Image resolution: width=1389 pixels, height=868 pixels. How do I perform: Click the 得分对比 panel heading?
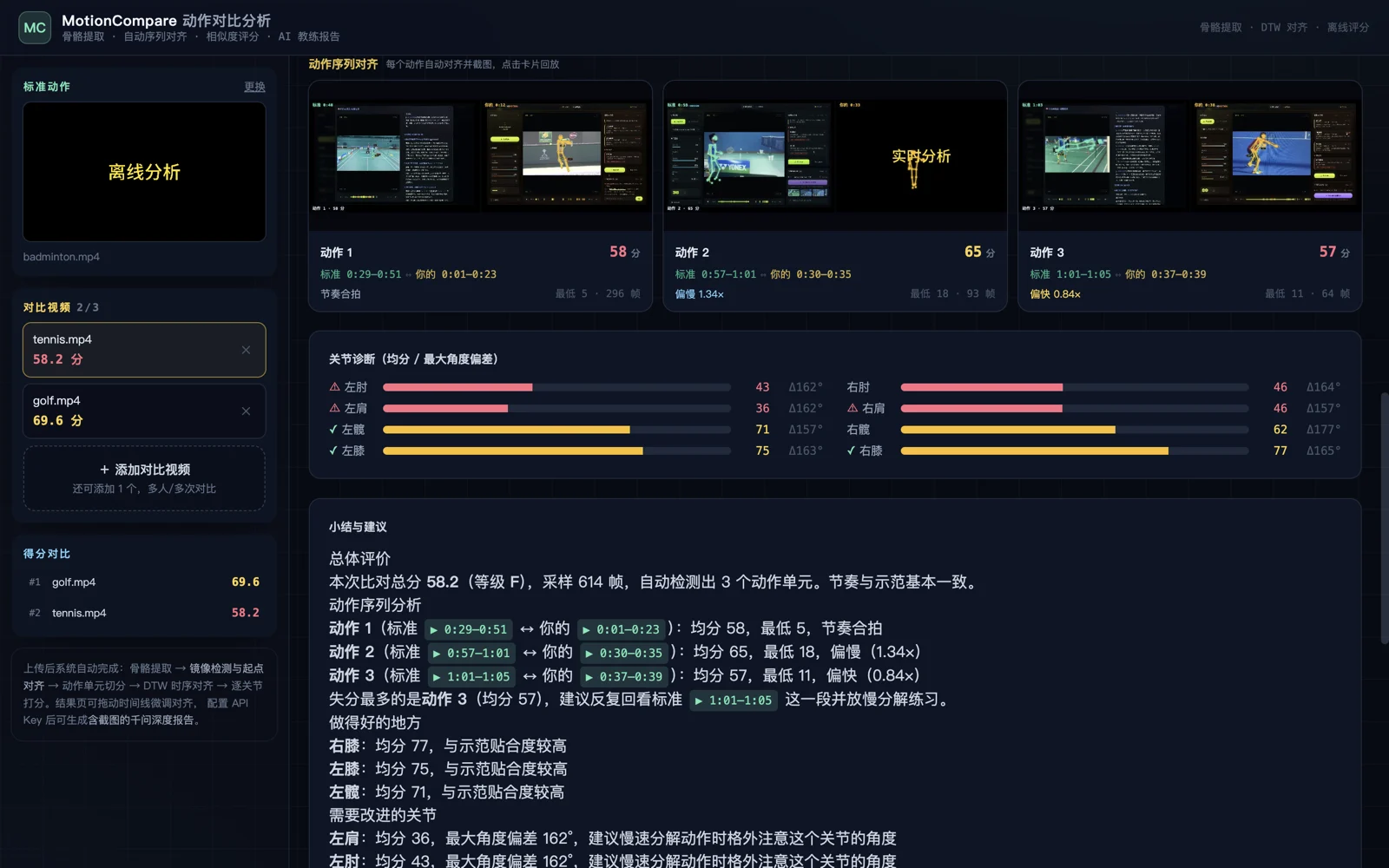point(47,554)
